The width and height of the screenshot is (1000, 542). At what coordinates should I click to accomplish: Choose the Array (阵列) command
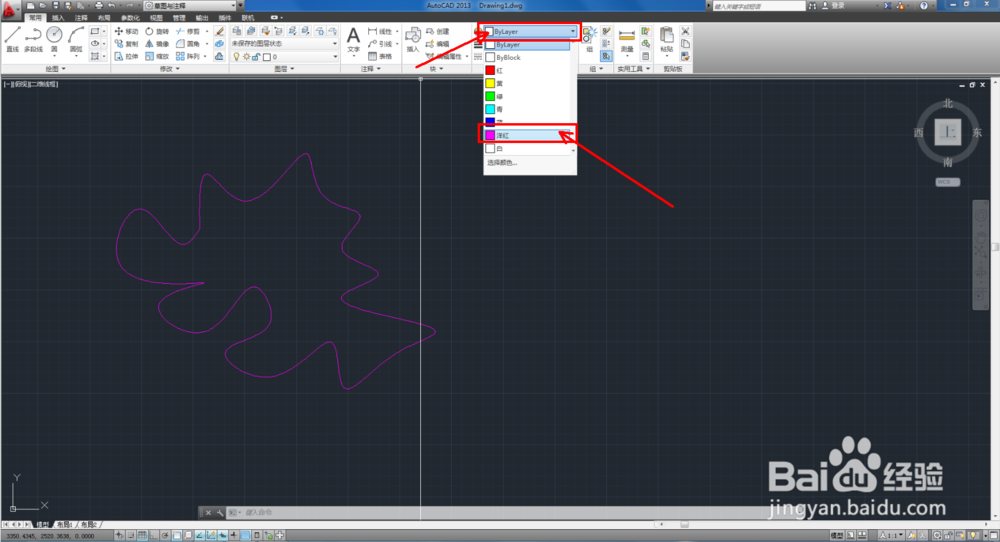pyautogui.click(x=188, y=56)
